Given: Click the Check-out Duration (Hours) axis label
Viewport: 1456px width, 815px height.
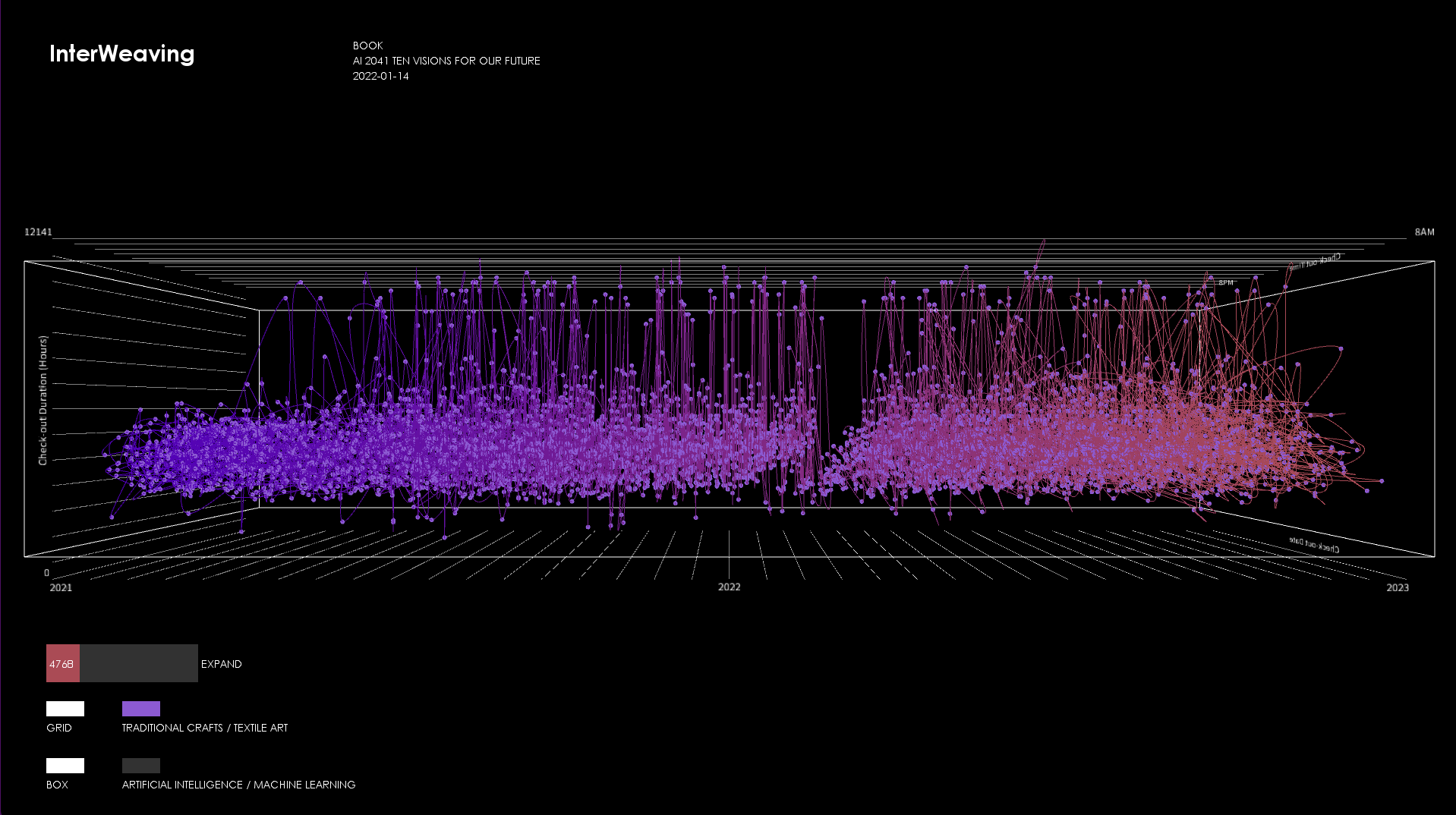Looking at the screenshot, I should click(x=43, y=400).
